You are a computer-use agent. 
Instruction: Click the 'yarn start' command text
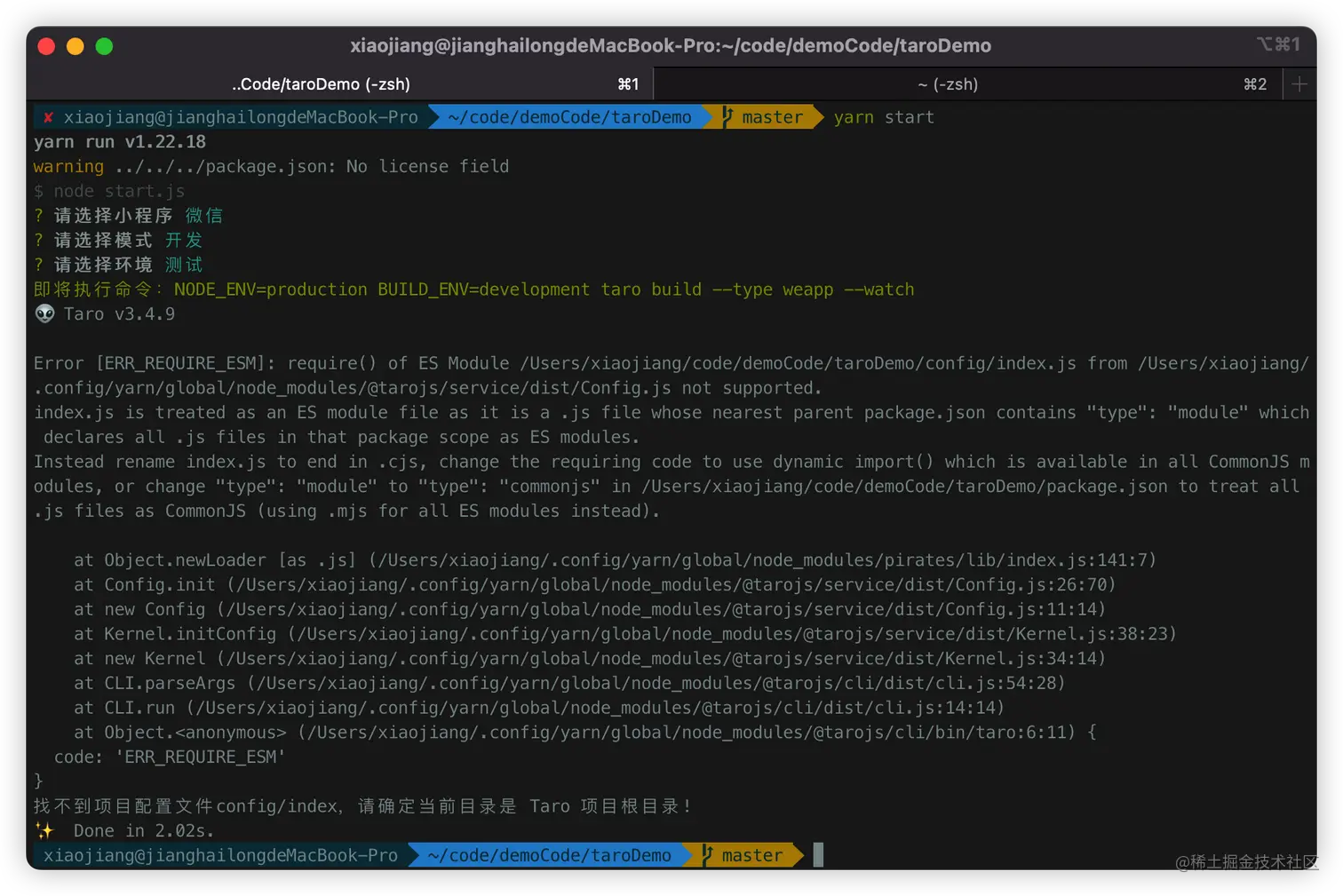(884, 117)
